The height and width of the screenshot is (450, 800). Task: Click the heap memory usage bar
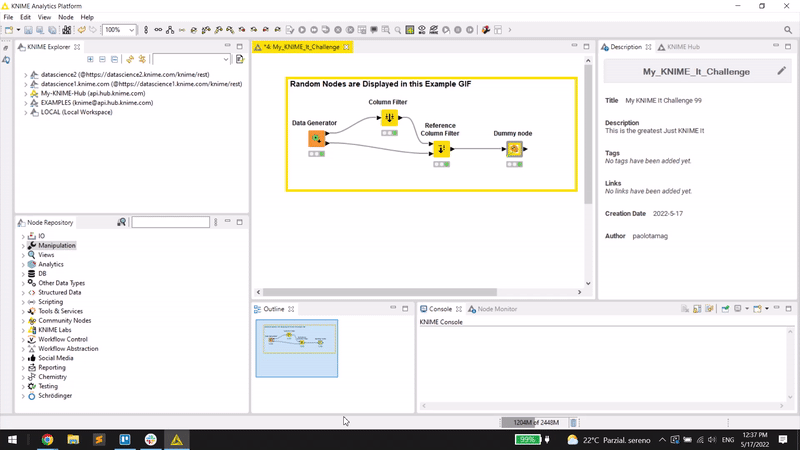tap(535, 422)
